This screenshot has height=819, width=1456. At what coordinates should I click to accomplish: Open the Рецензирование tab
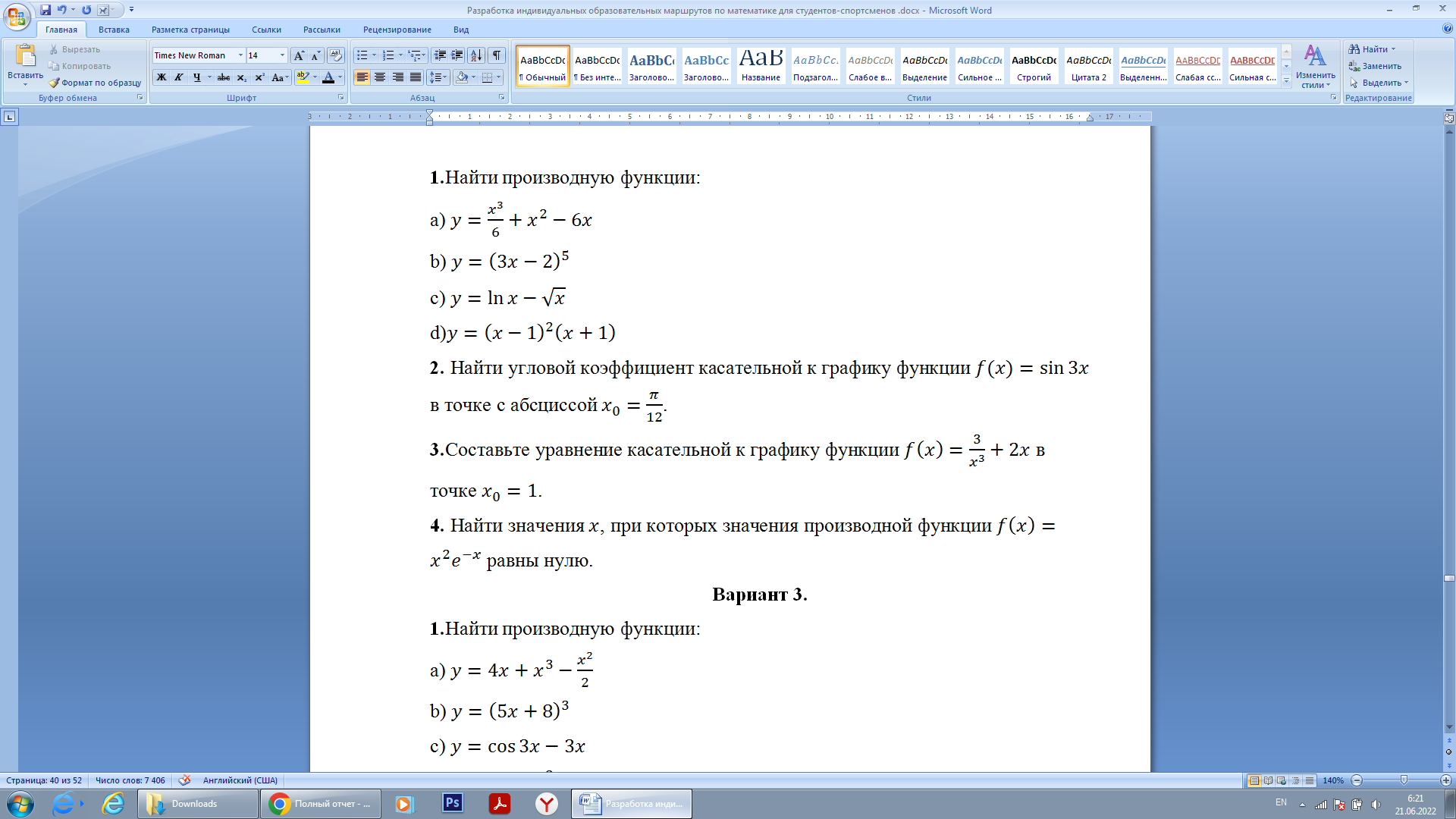(x=397, y=30)
